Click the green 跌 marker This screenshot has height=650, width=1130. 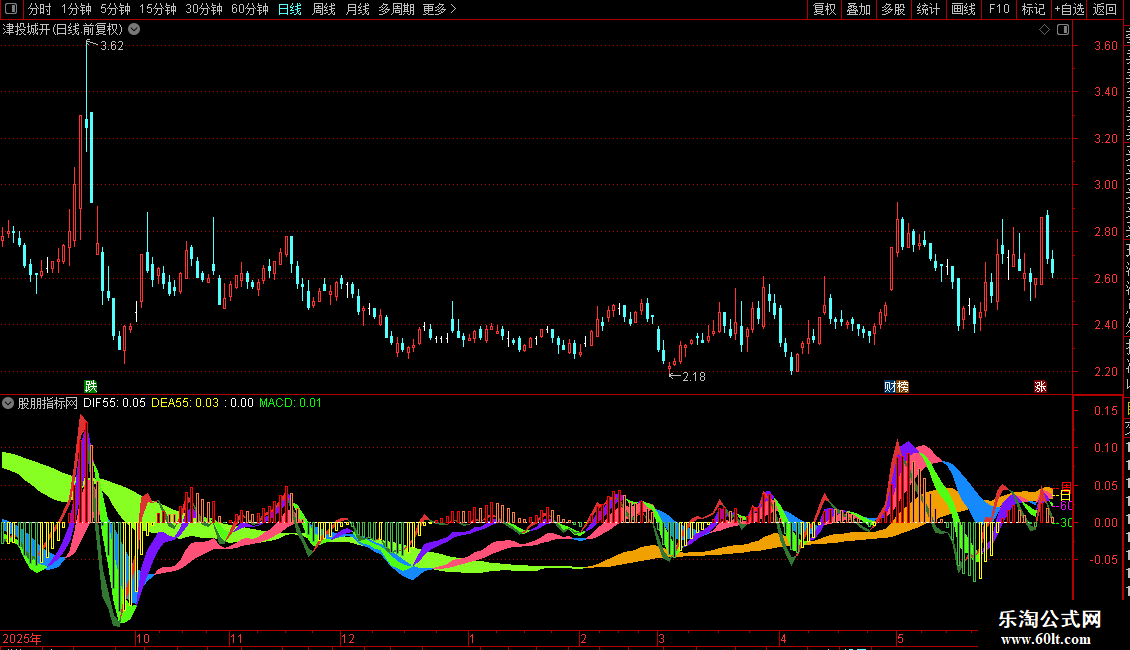tap(91, 387)
